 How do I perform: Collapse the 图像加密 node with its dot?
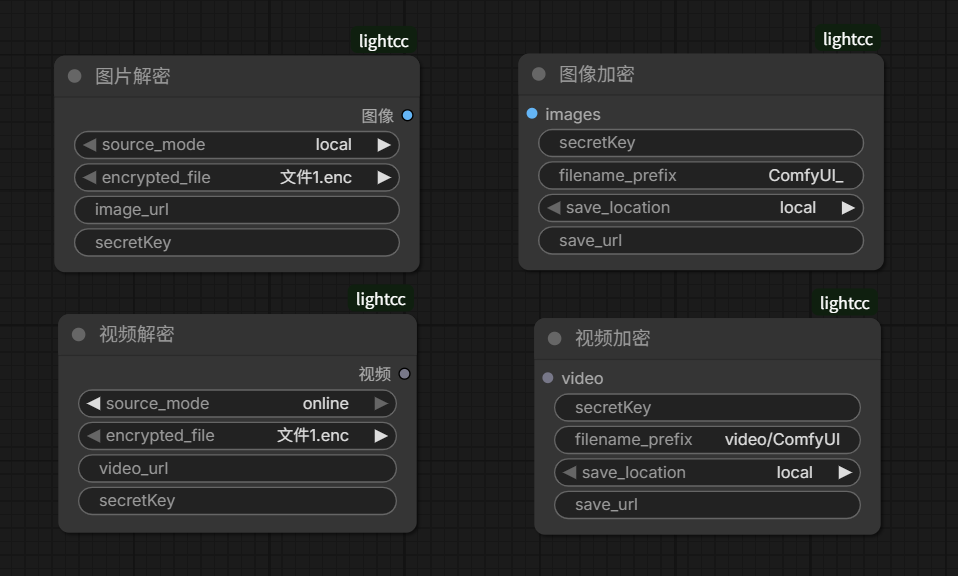pyautogui.click(x=539, y=74)
